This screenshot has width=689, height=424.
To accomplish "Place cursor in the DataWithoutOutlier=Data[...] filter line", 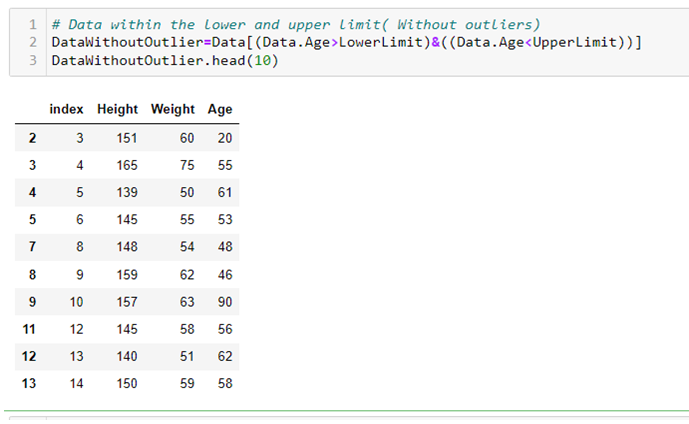I will (x=347, y=42).
